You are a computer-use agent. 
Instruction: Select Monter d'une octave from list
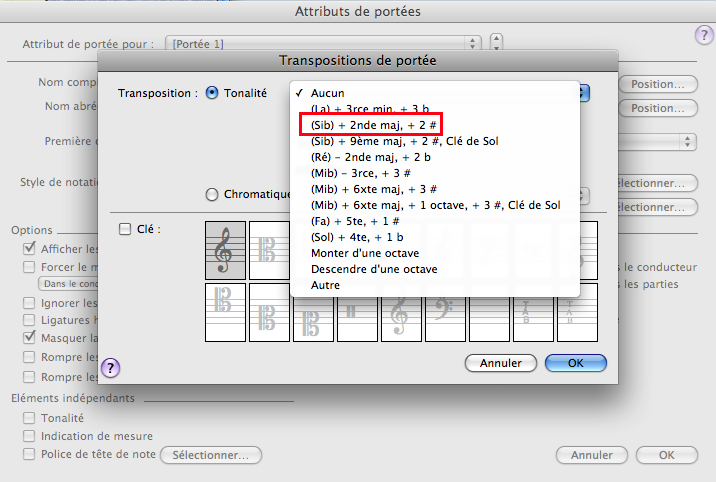point(365,253)
